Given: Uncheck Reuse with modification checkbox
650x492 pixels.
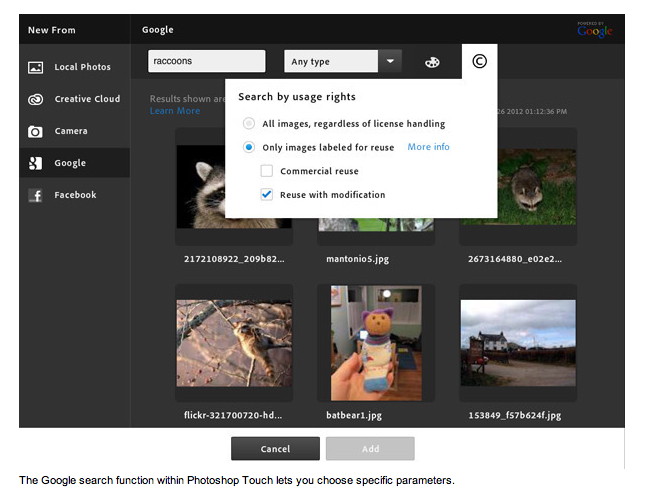Looking at the screenshot, I should [267, 194].
